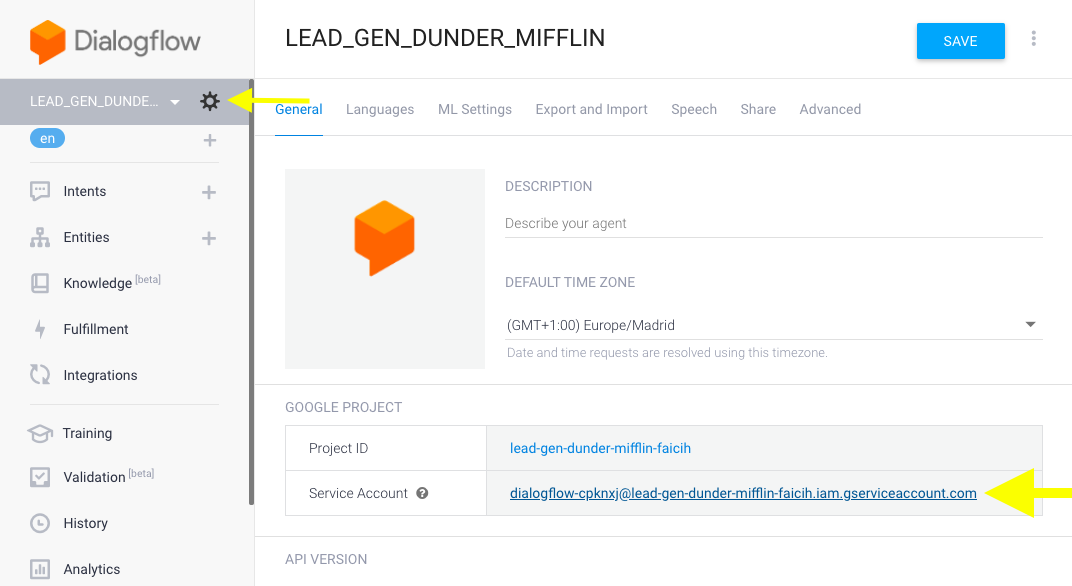Click the Entities hierarchy icon
Screen dimensions: 1072x586
[x=40, y=237]
